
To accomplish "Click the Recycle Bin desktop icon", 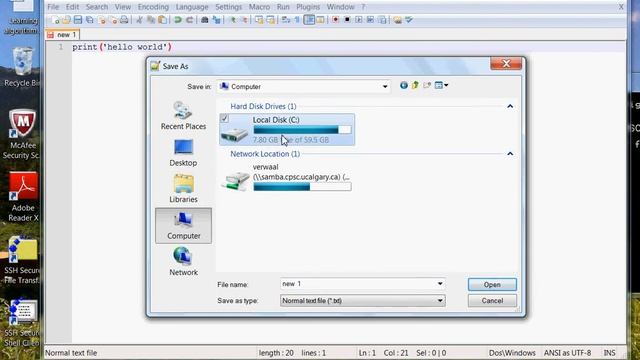I will [22, 67].
